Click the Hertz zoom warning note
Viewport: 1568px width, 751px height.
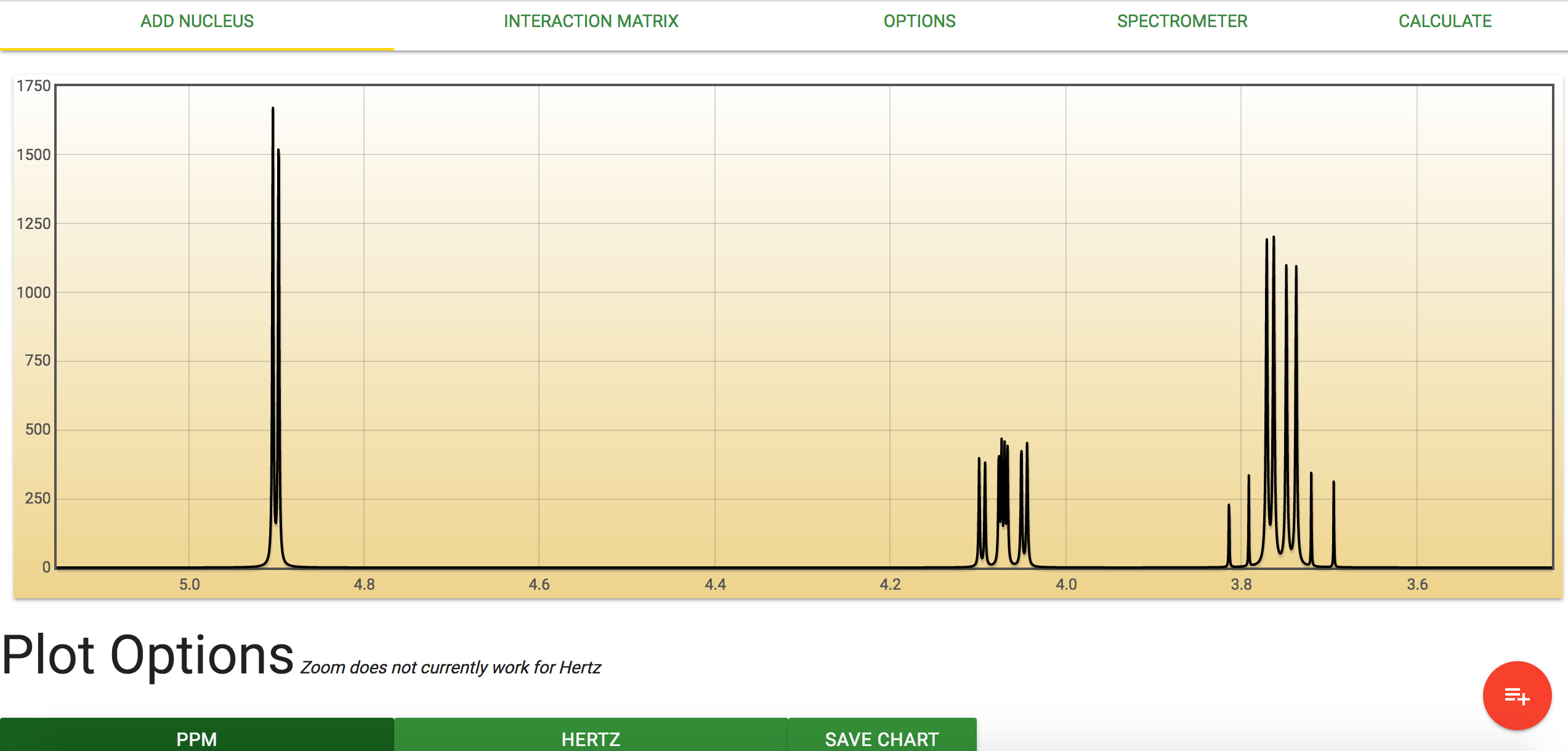pos(450,667)
